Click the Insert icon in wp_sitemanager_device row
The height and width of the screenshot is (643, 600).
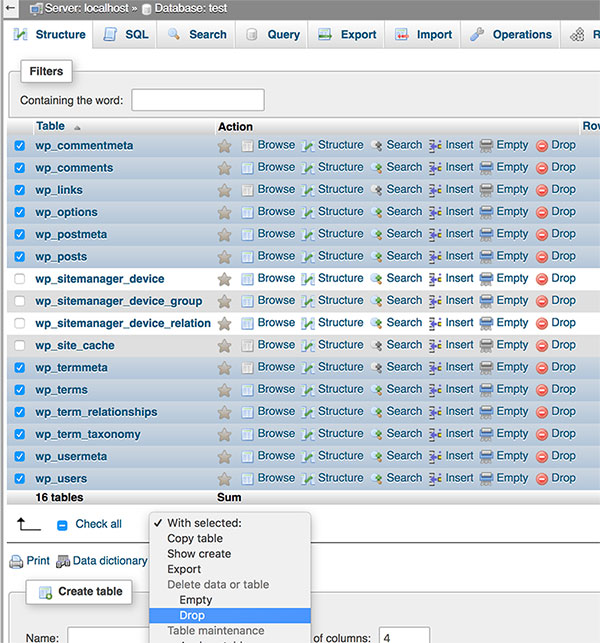coord(435,279)
